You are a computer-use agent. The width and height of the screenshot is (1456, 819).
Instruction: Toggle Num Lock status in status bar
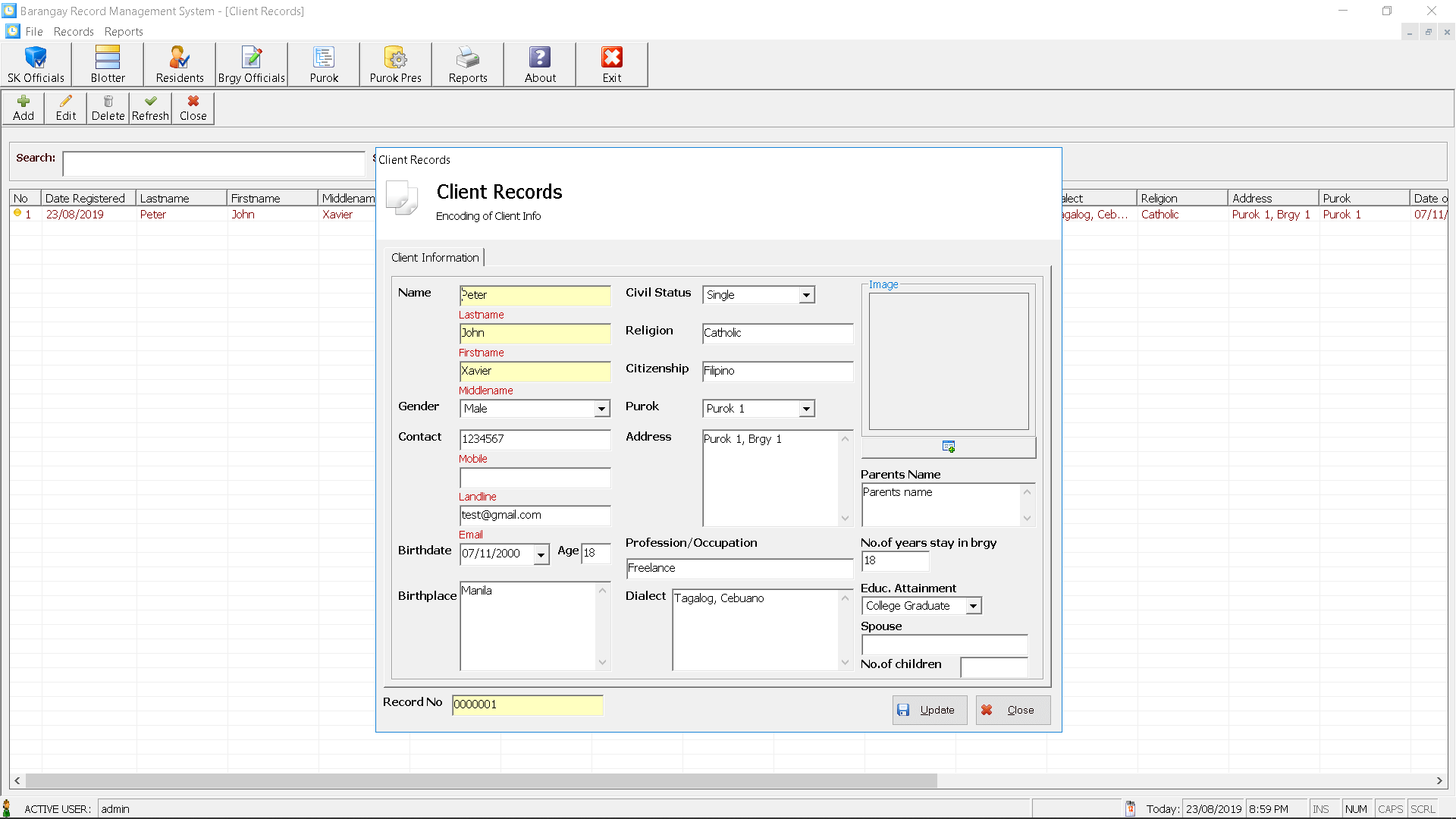pyautogui.click(x=1357, y=809)
